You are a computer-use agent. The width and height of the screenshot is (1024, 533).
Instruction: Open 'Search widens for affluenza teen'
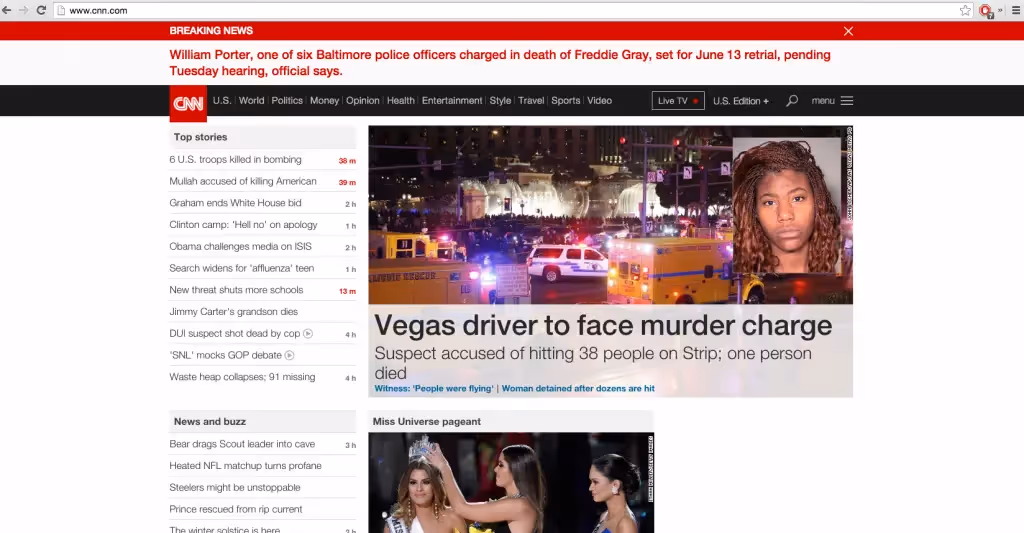coord(242,268)
